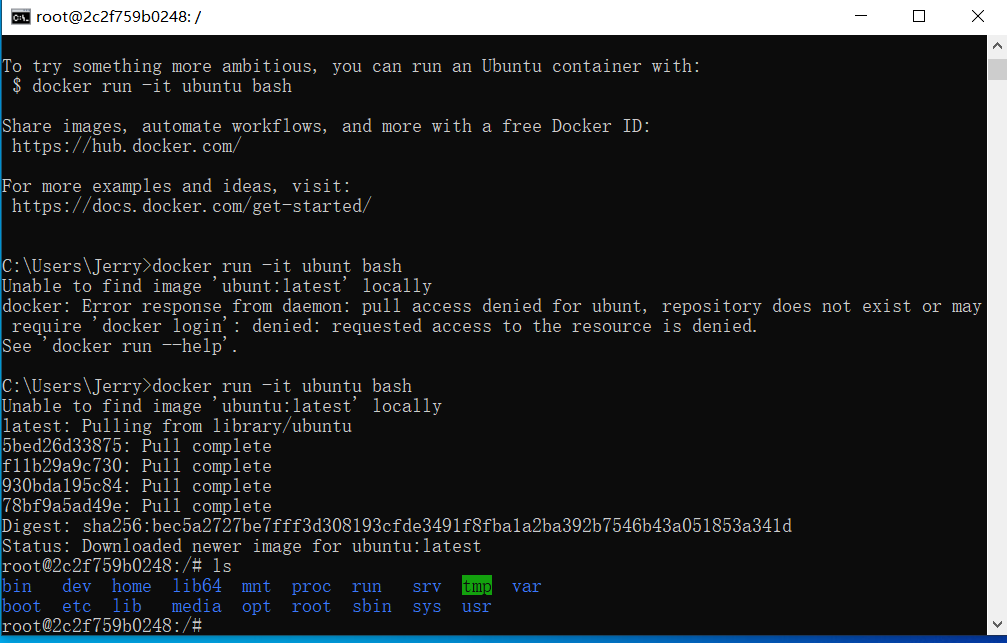This screenshot has width=1007, height=643.
Task: Click the 'docker: Error response from daemon' line
Action: (x=492, y=306)
